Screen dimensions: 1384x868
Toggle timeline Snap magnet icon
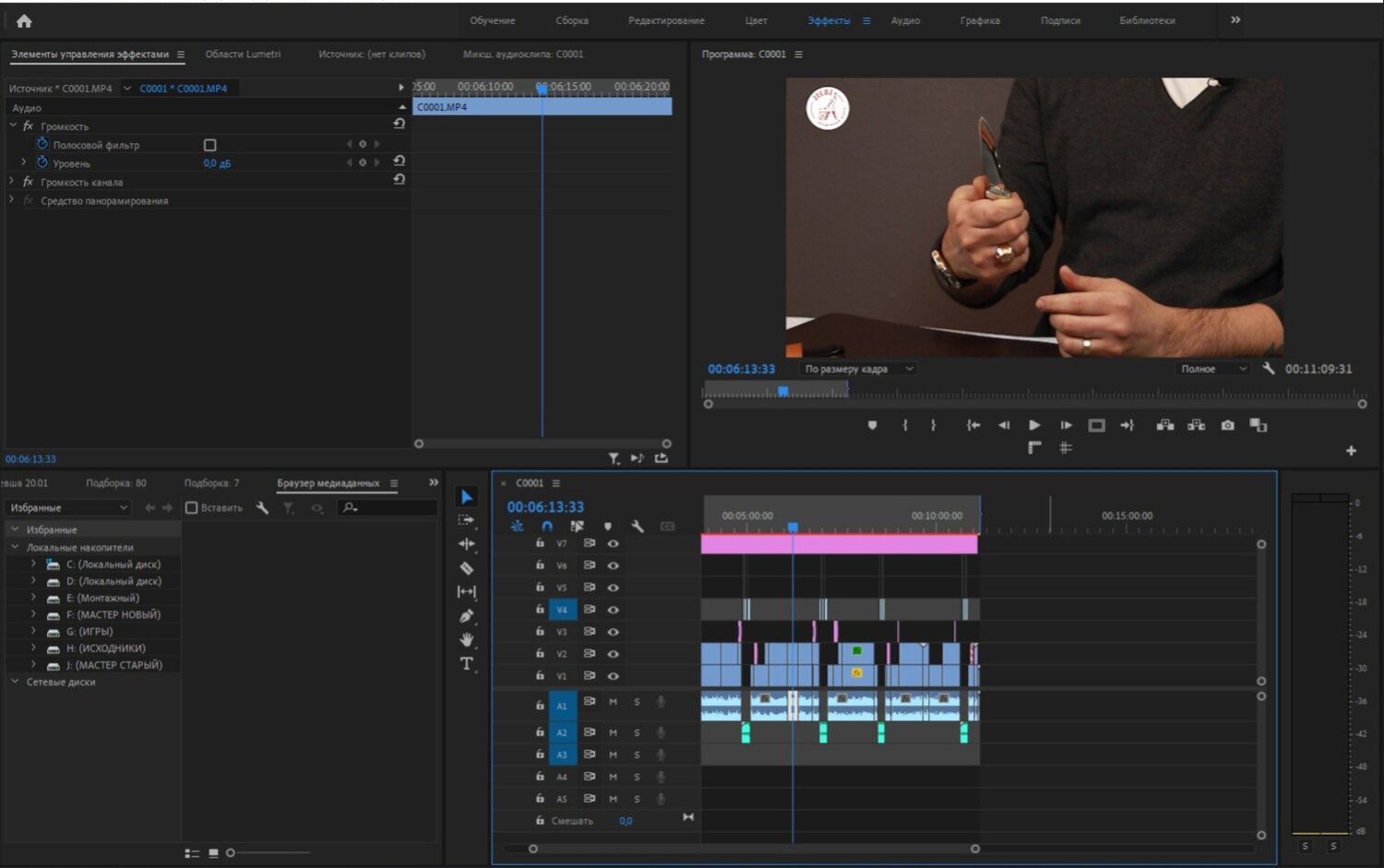[546, 526]
